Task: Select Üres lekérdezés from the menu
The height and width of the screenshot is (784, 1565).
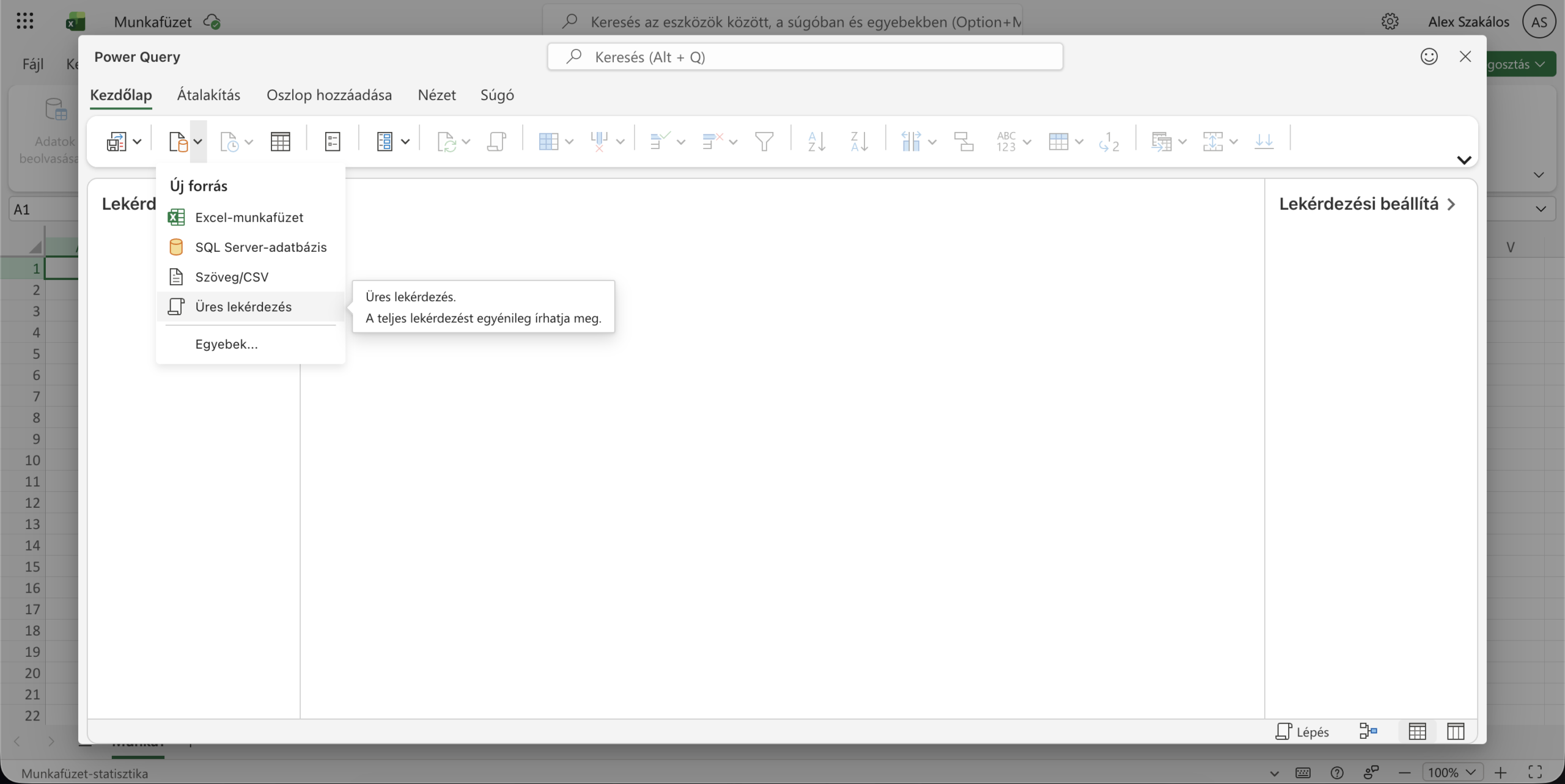Action: [x=243, y=307]
